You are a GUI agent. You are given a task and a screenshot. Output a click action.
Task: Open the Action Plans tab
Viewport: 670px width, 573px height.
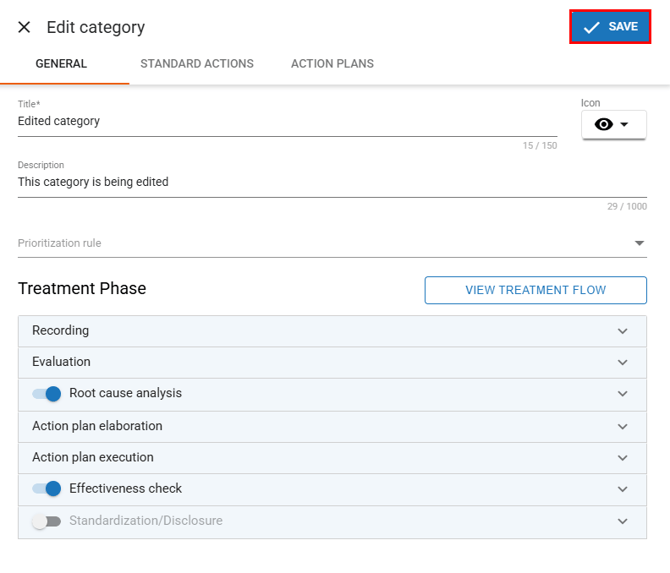point(332,64)
